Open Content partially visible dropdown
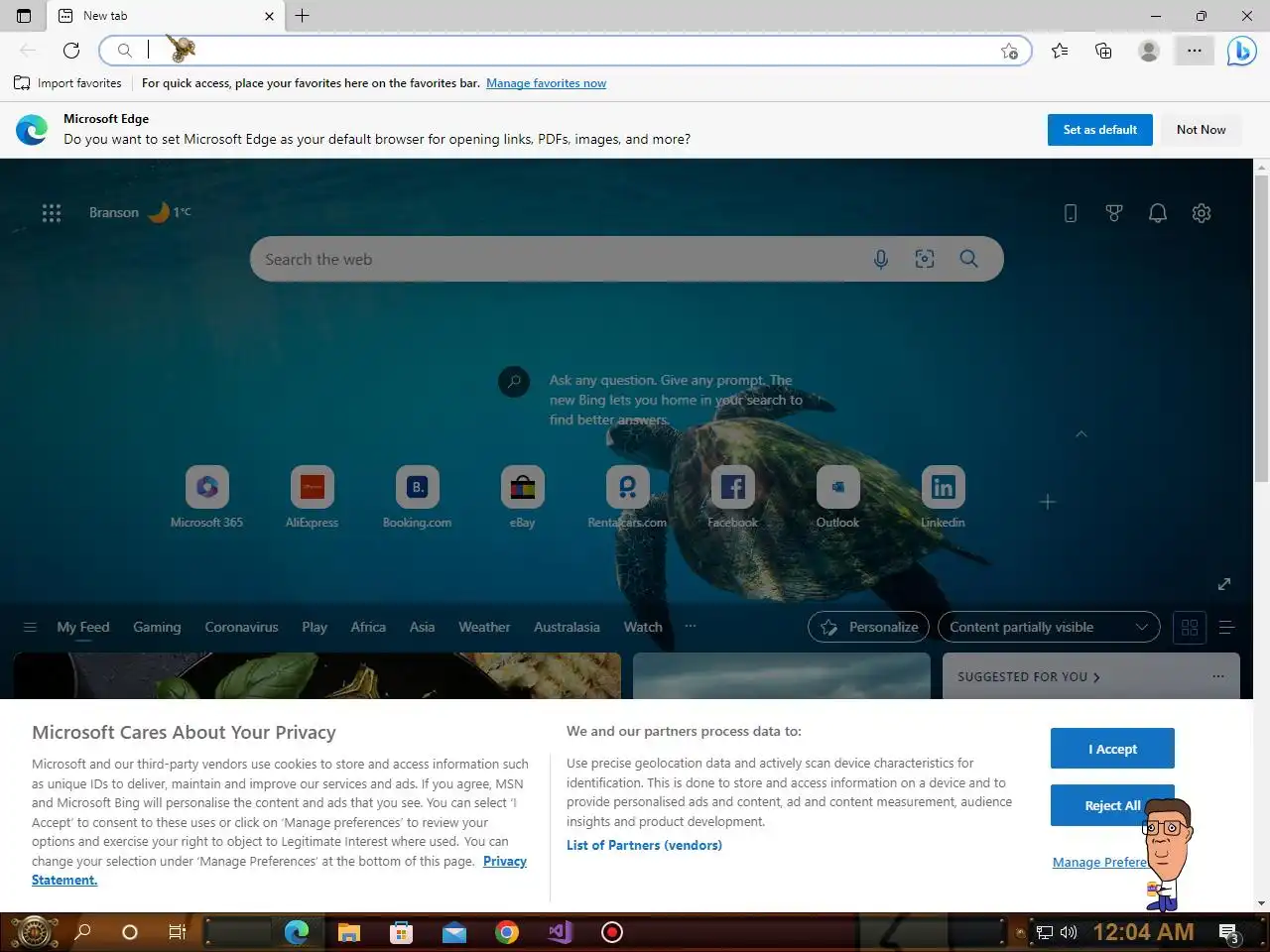 point(1049,627)
